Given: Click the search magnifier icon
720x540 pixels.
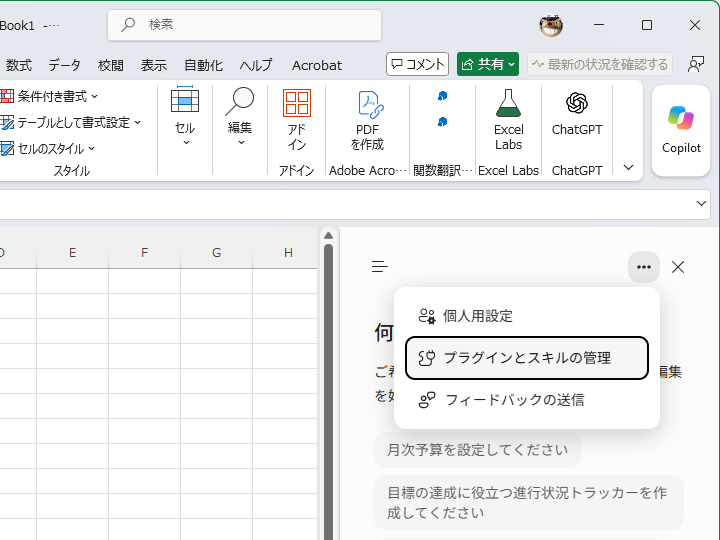Looking at the screenshot, I should tap(128, 24).
